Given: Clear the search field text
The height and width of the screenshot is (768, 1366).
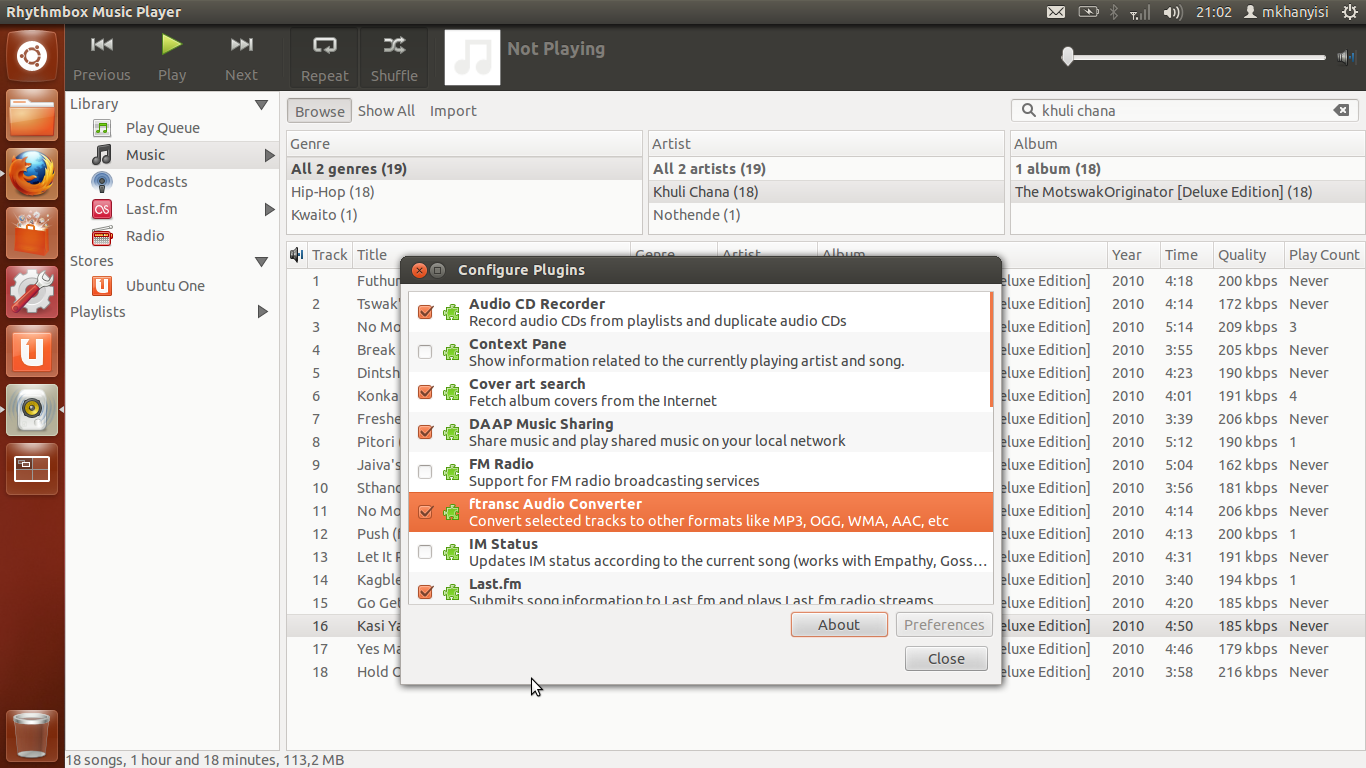Looking at the screenshot, I should (x=1342, y=111).
